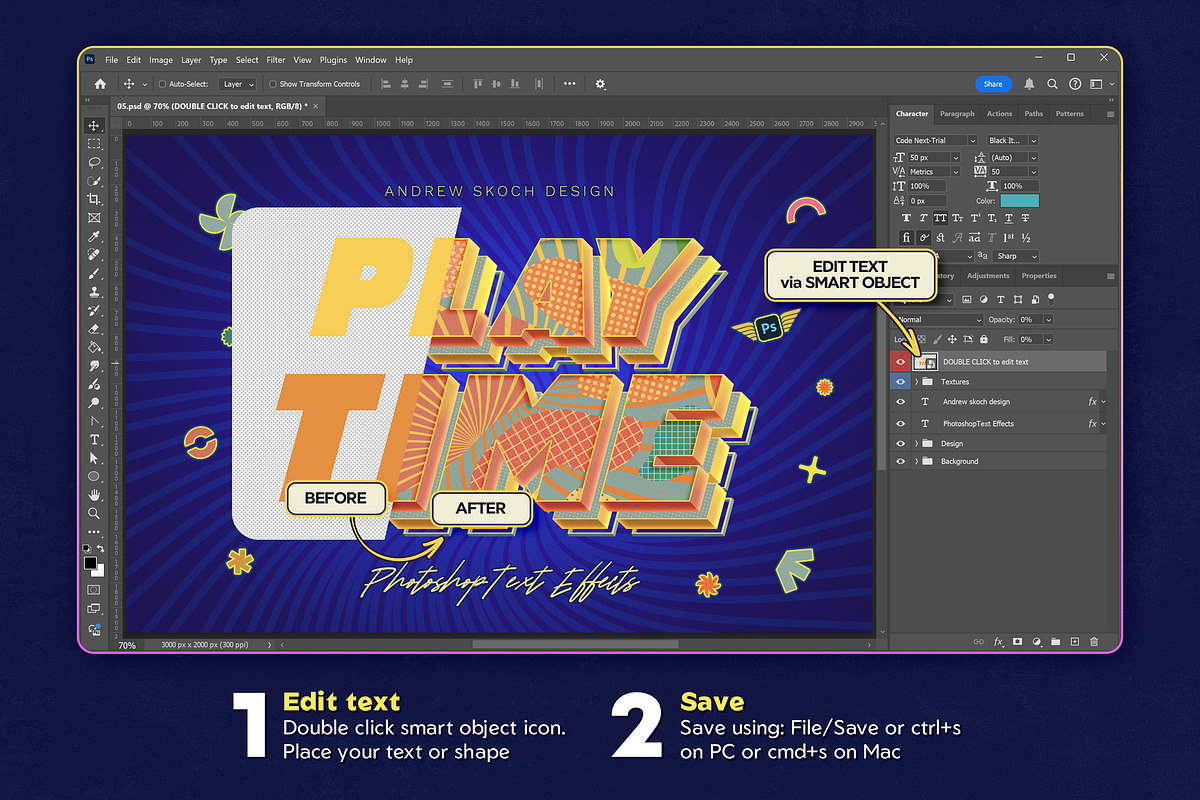Select the Crop tool

94,199
